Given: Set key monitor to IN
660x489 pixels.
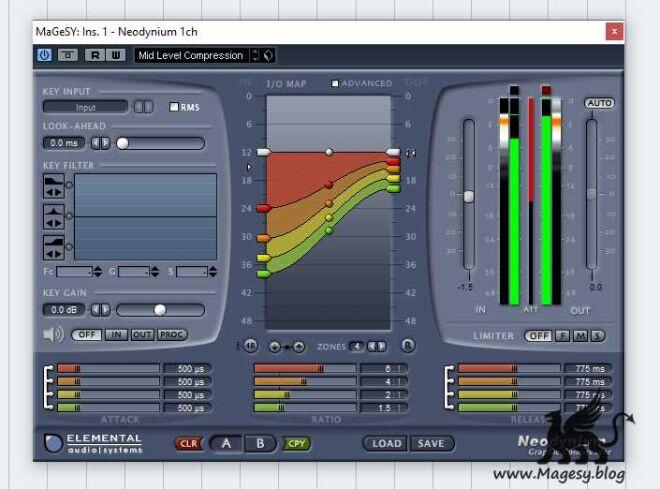Looking at the screenshot, I should pos(116,335).
